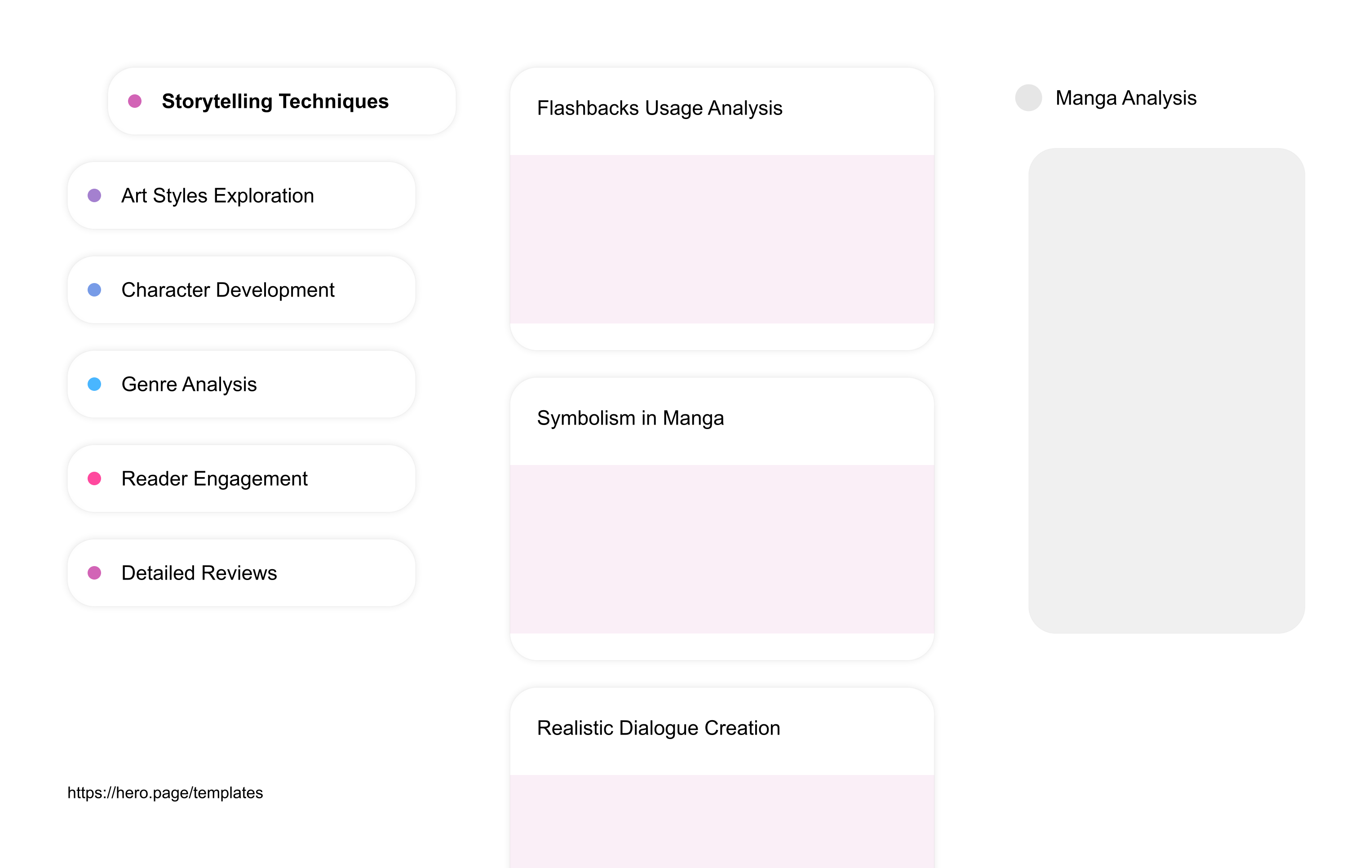Image resolution: width=1372 pixels, height=868 pixels.
Task: Click the pink content area under Symbolism in Manga
Action: coord(722,549)
